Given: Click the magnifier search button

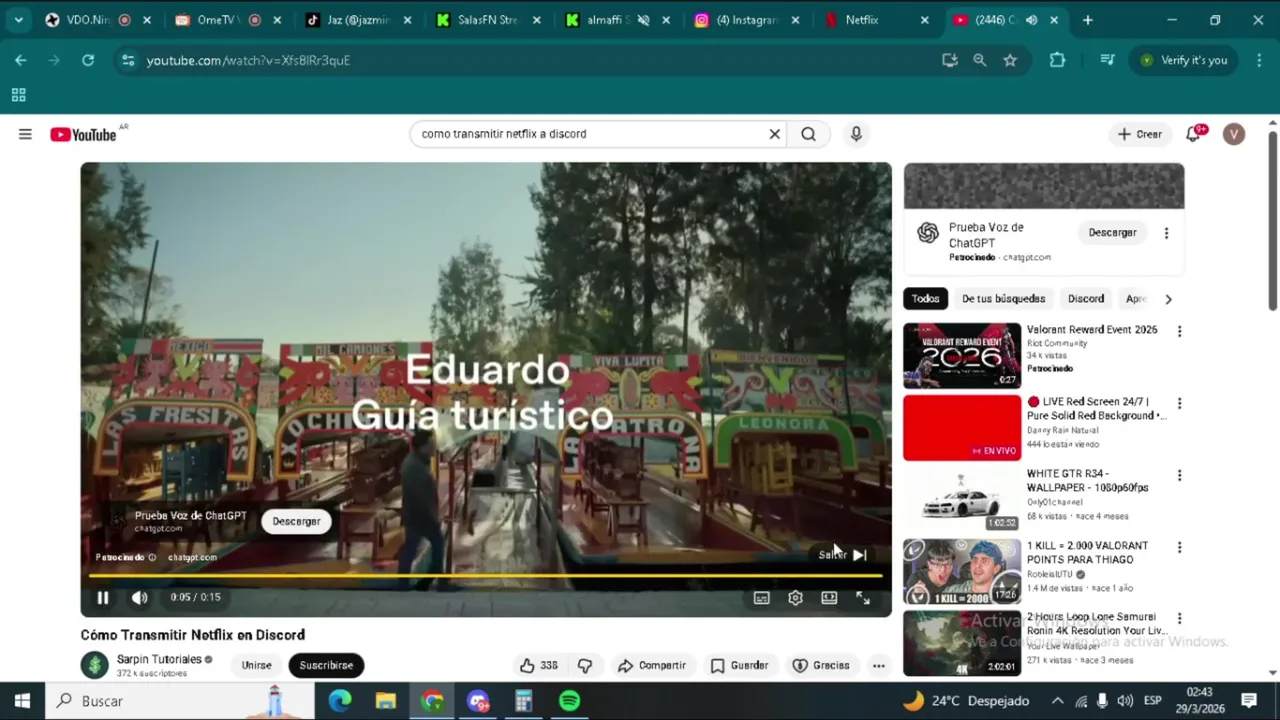Looking at the screenshot, I should [x=808, y=134].
